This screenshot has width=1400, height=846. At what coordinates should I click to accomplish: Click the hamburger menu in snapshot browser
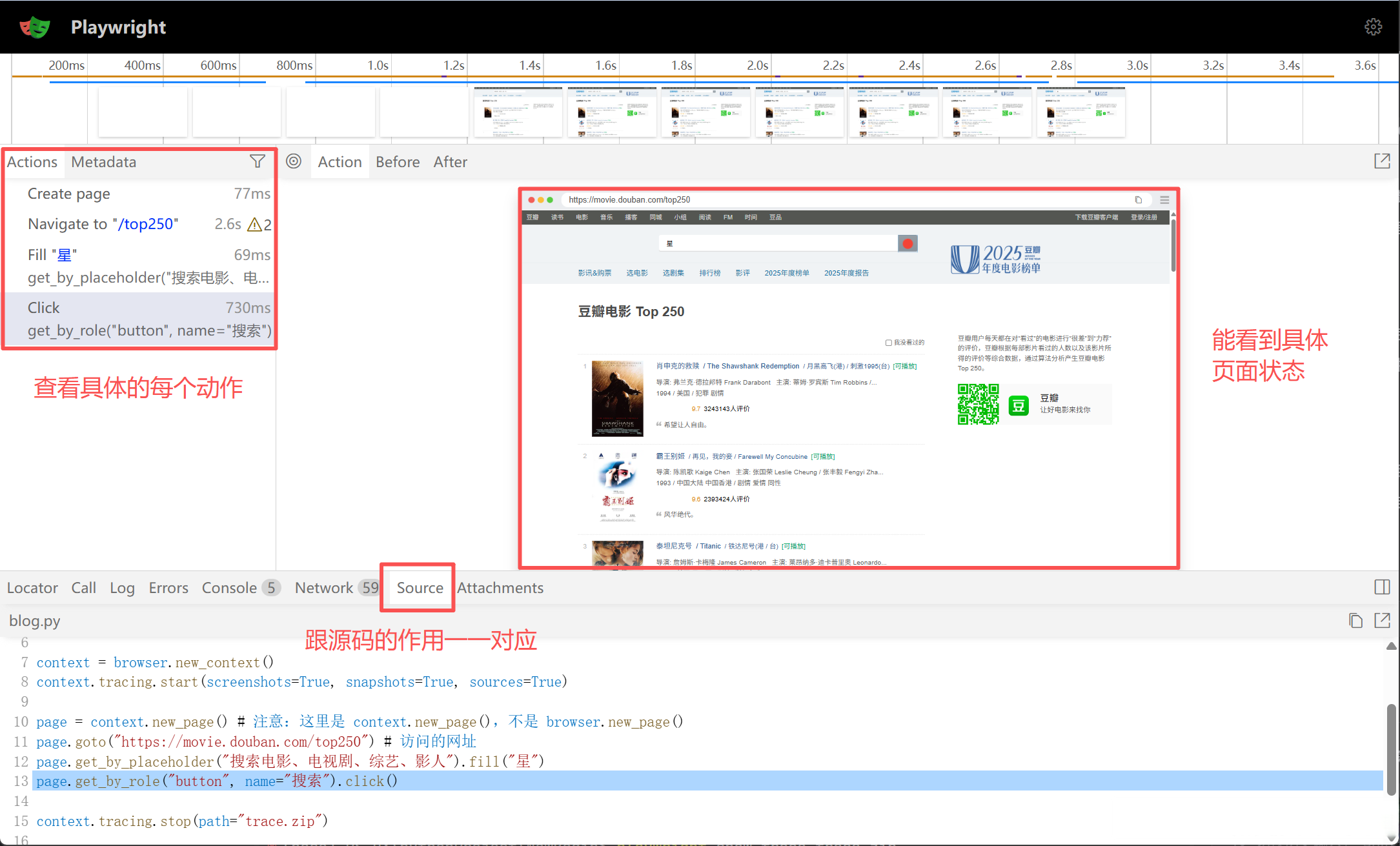(1164, 200)
